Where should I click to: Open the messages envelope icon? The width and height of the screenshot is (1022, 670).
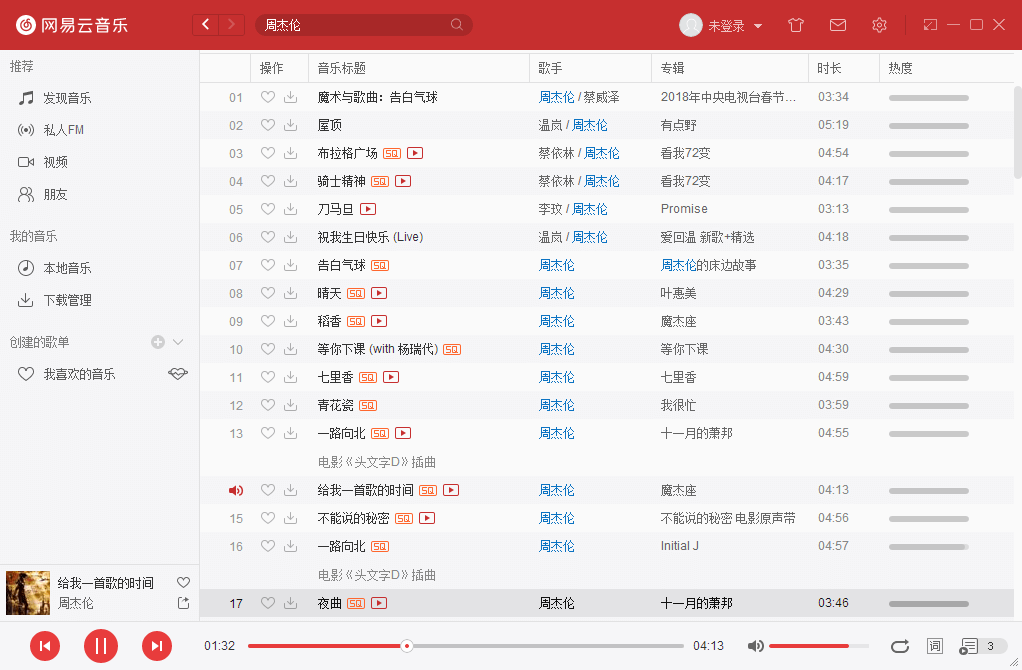click(x=838, y=25)
